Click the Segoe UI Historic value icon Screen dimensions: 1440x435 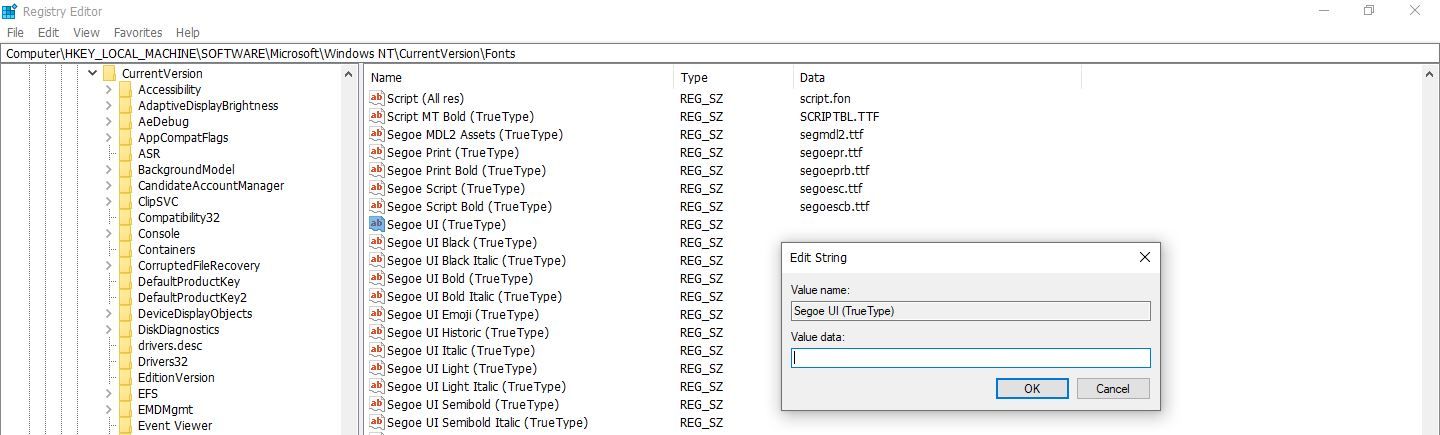tap(377, 332)
